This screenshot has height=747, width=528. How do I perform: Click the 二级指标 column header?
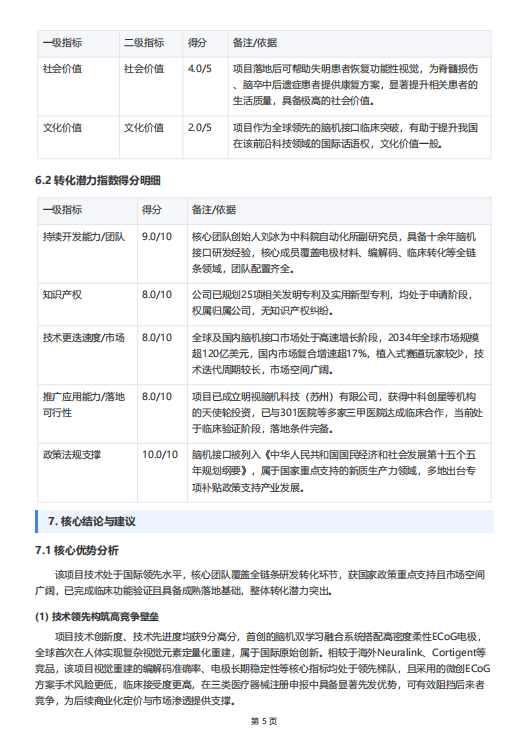(x=144, y=43)
